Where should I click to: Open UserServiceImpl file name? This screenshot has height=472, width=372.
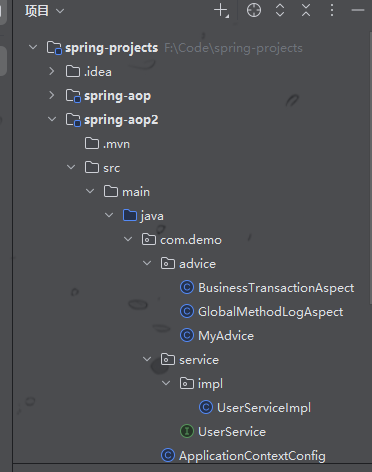(264, 408)
